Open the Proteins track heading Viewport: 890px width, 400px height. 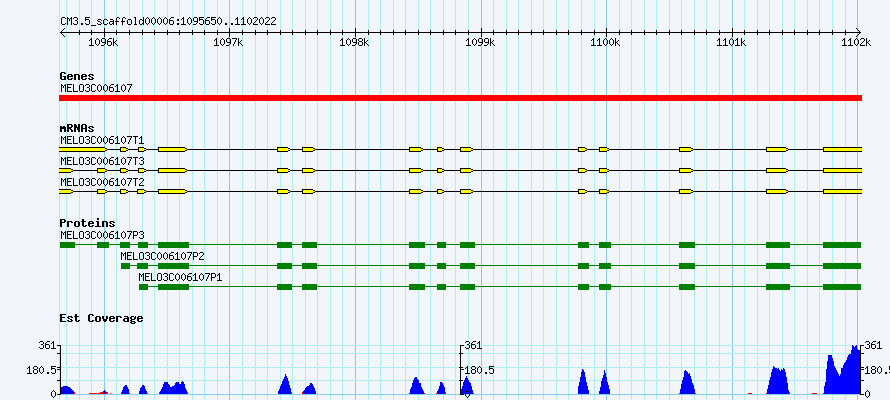(87, 224)
